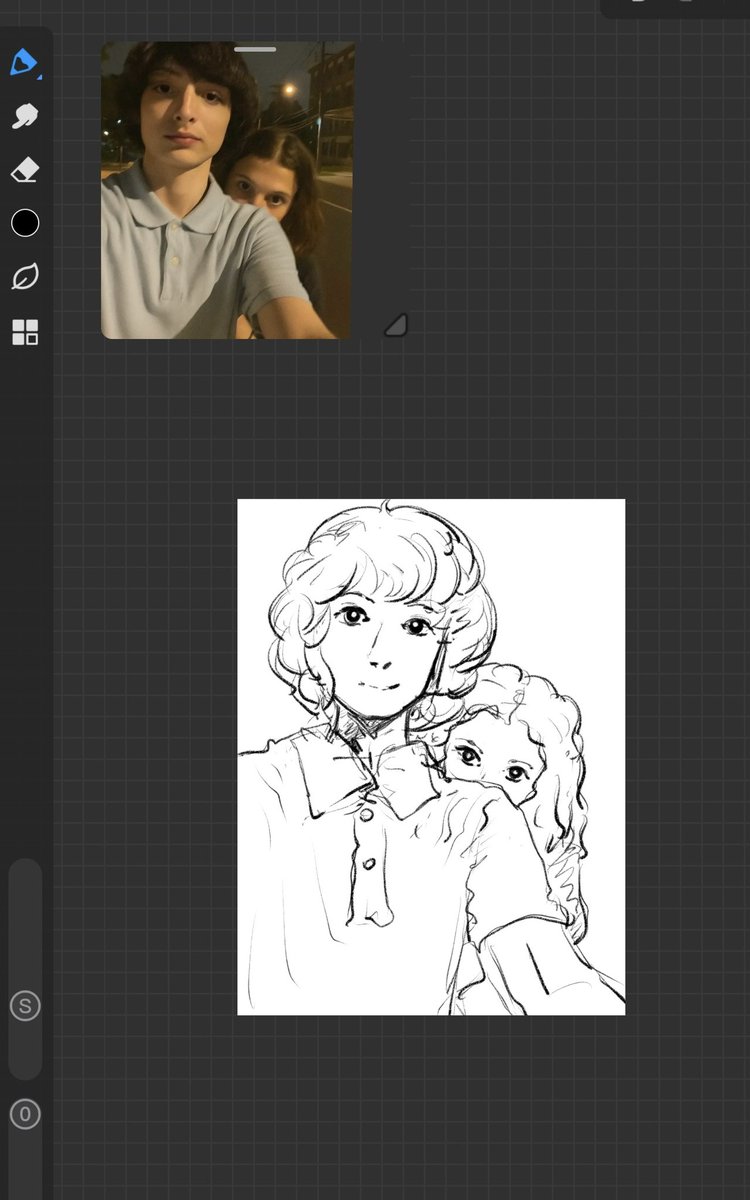750x1200 pixels.
Task: Grab the white handle bar atop reference photo
Action: (256, 48)
